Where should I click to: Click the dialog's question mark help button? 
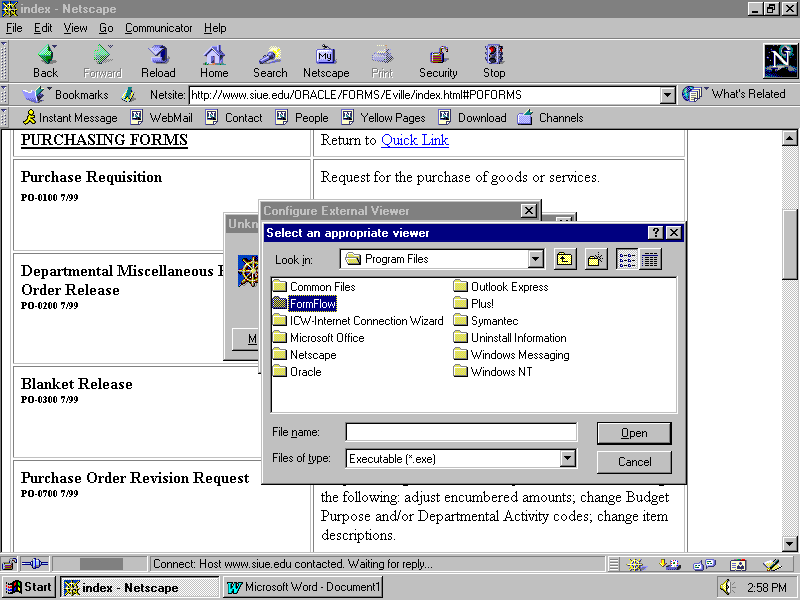coord(656,233)
